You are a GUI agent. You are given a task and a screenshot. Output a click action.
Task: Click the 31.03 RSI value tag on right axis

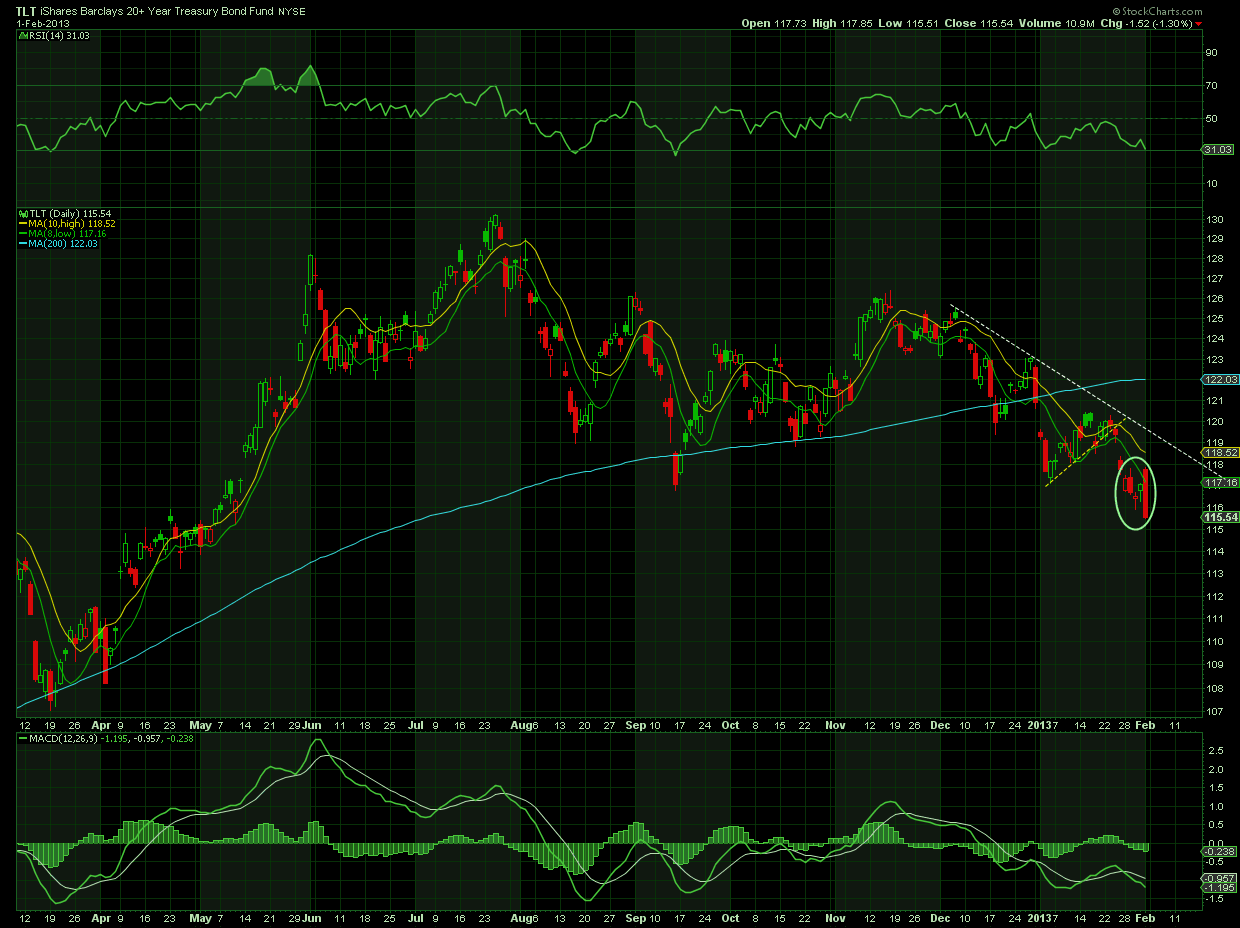pos(1218,150)
